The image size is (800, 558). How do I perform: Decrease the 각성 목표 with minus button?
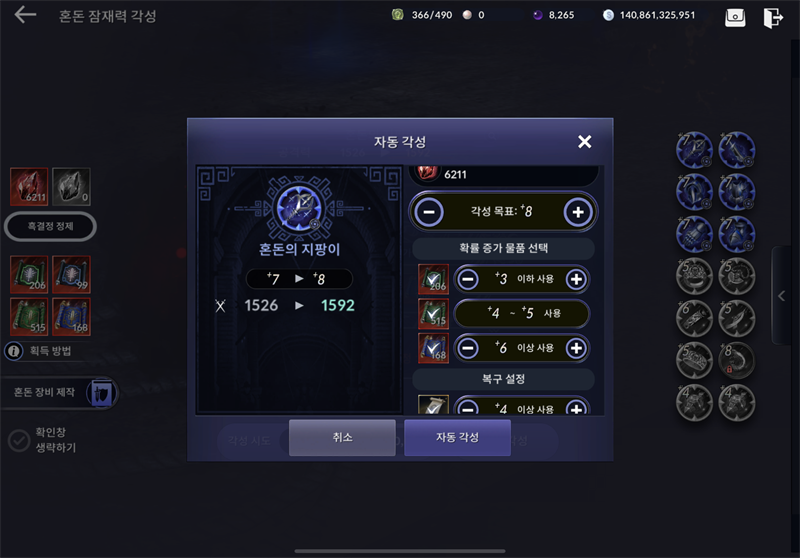(429, 212)
